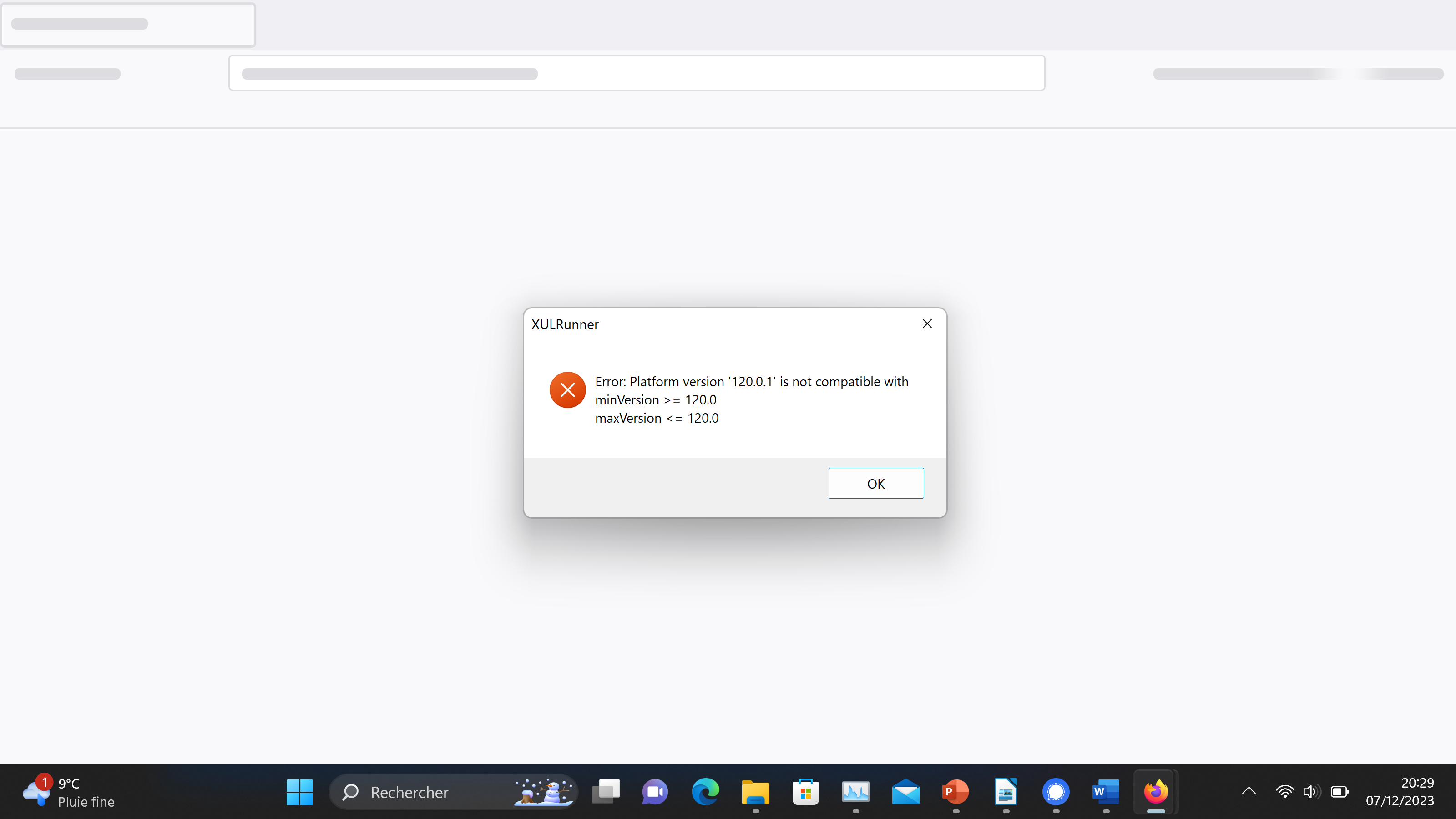Click the 'XULRunner' dialog title text
The width and height of the screenshot is (1456, 819).
(x=565, y=324)
